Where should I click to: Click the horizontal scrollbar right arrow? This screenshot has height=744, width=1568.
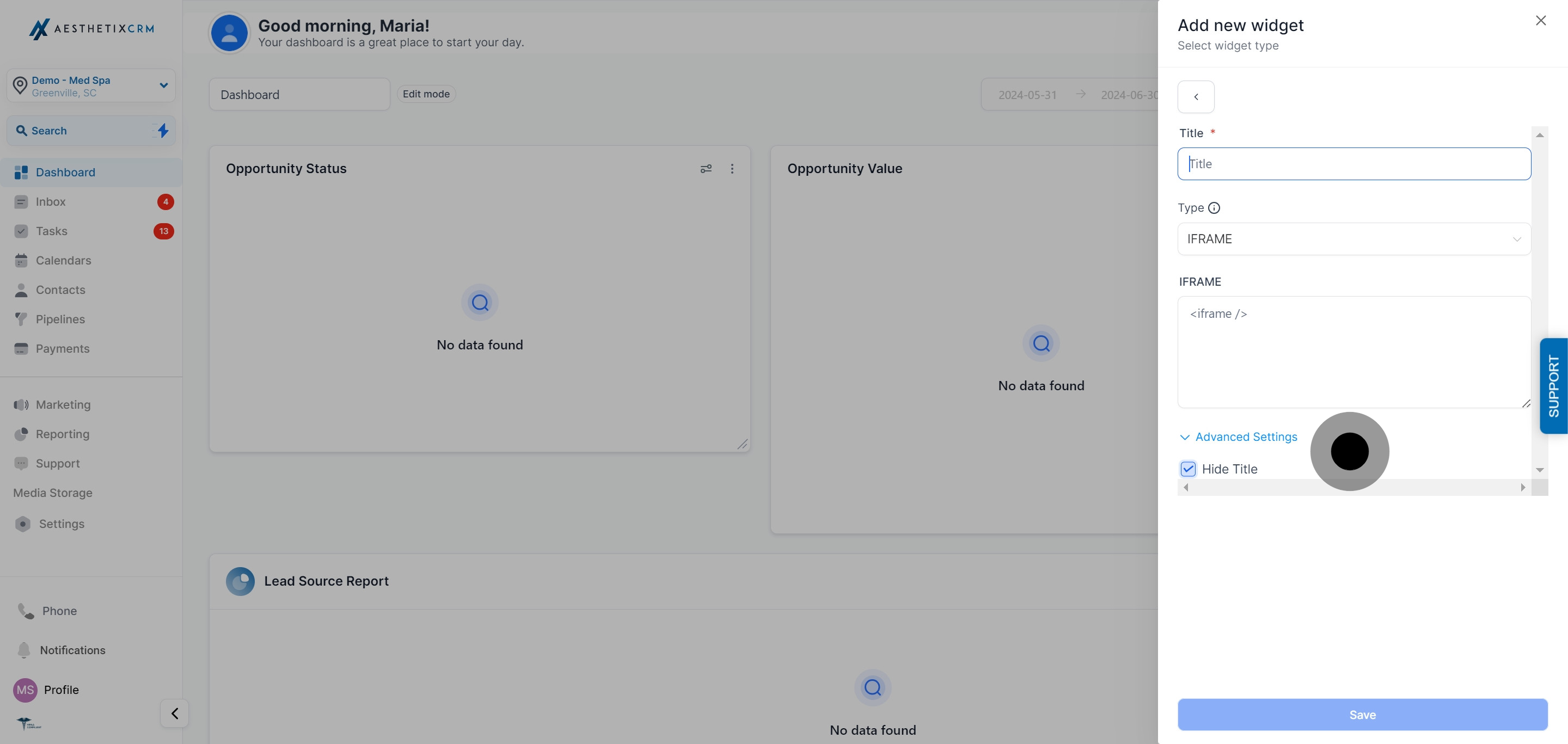(x=1522, y=487)
